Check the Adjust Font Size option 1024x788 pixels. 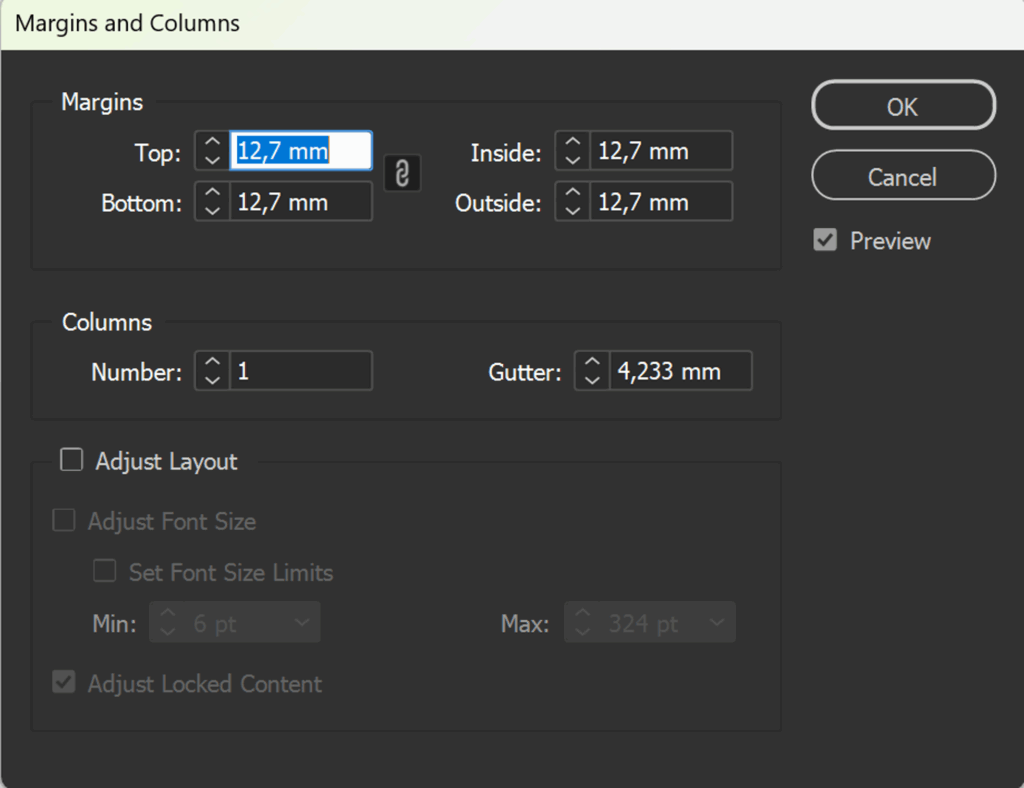pos(63,520)
